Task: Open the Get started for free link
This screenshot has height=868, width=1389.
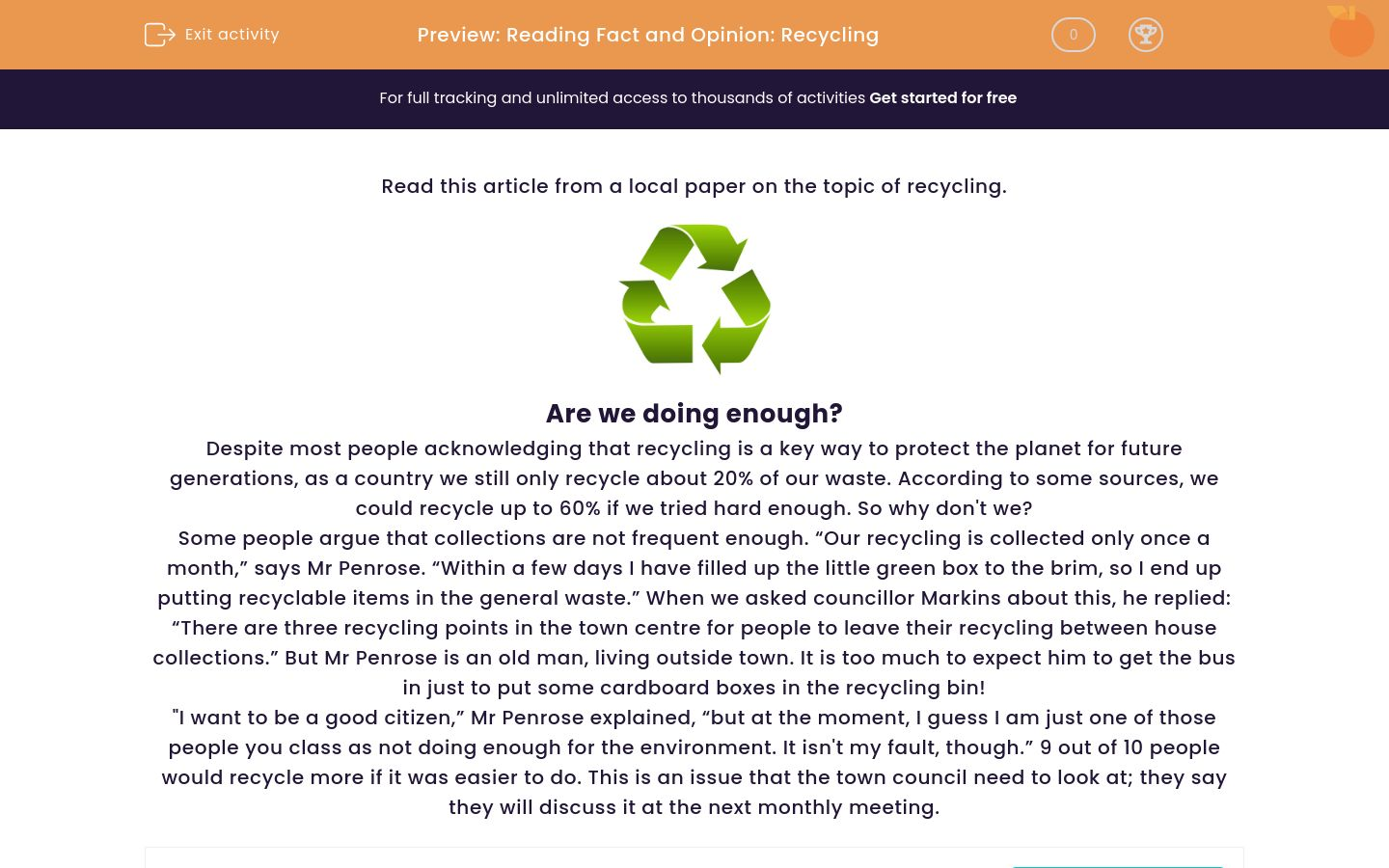Action: pos(942,98)
